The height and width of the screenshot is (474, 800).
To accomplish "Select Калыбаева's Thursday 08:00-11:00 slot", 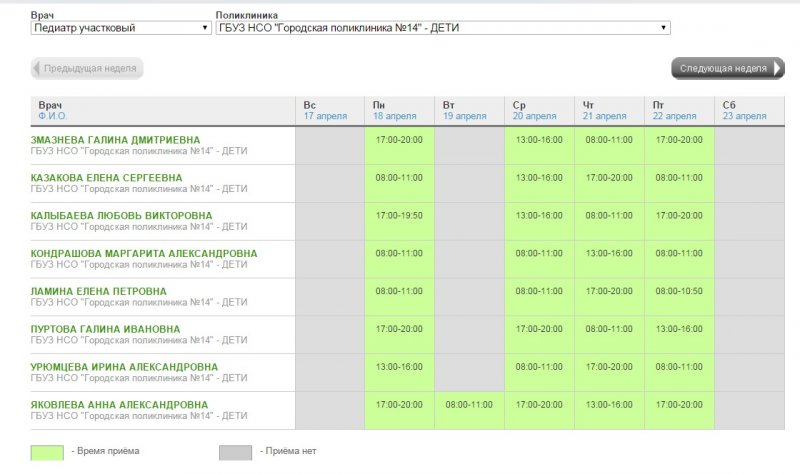I will [609, 221].
